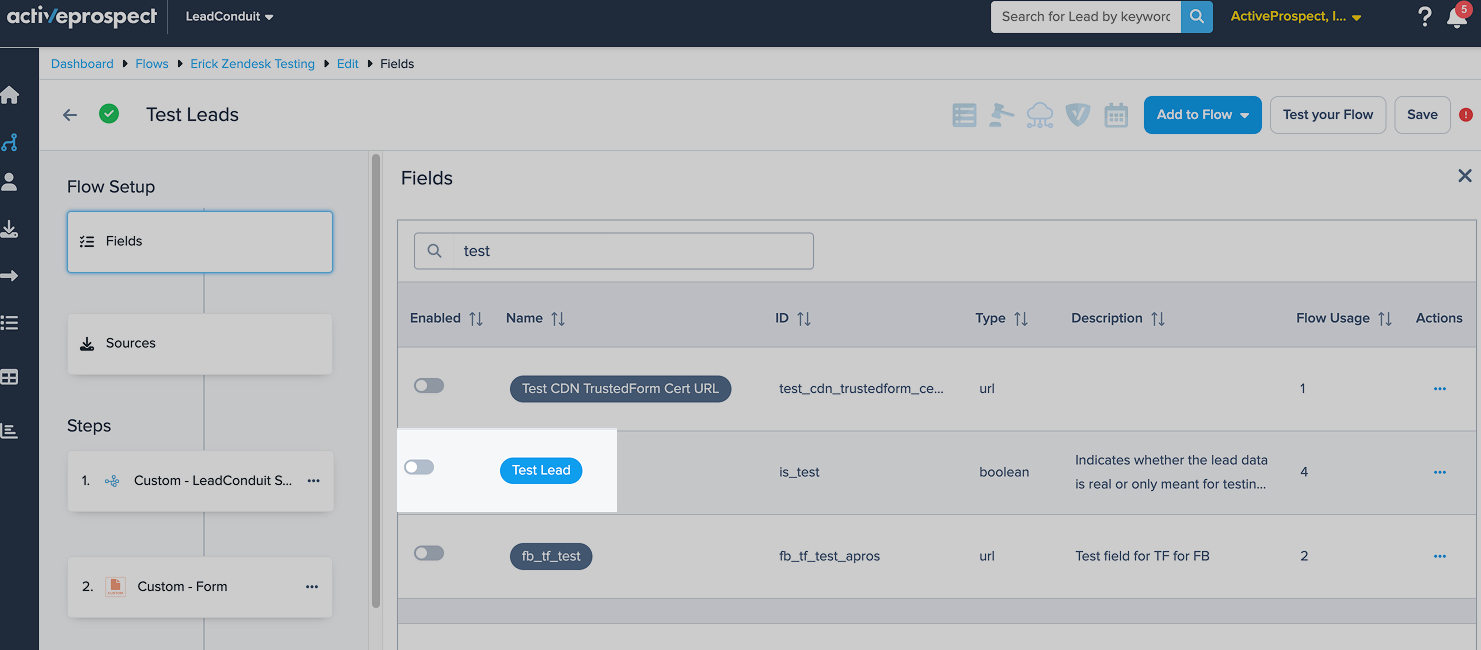
Task: Enable the Test CDN TrustedForm Cert URL toggle
Action: (x=429, y=386)
